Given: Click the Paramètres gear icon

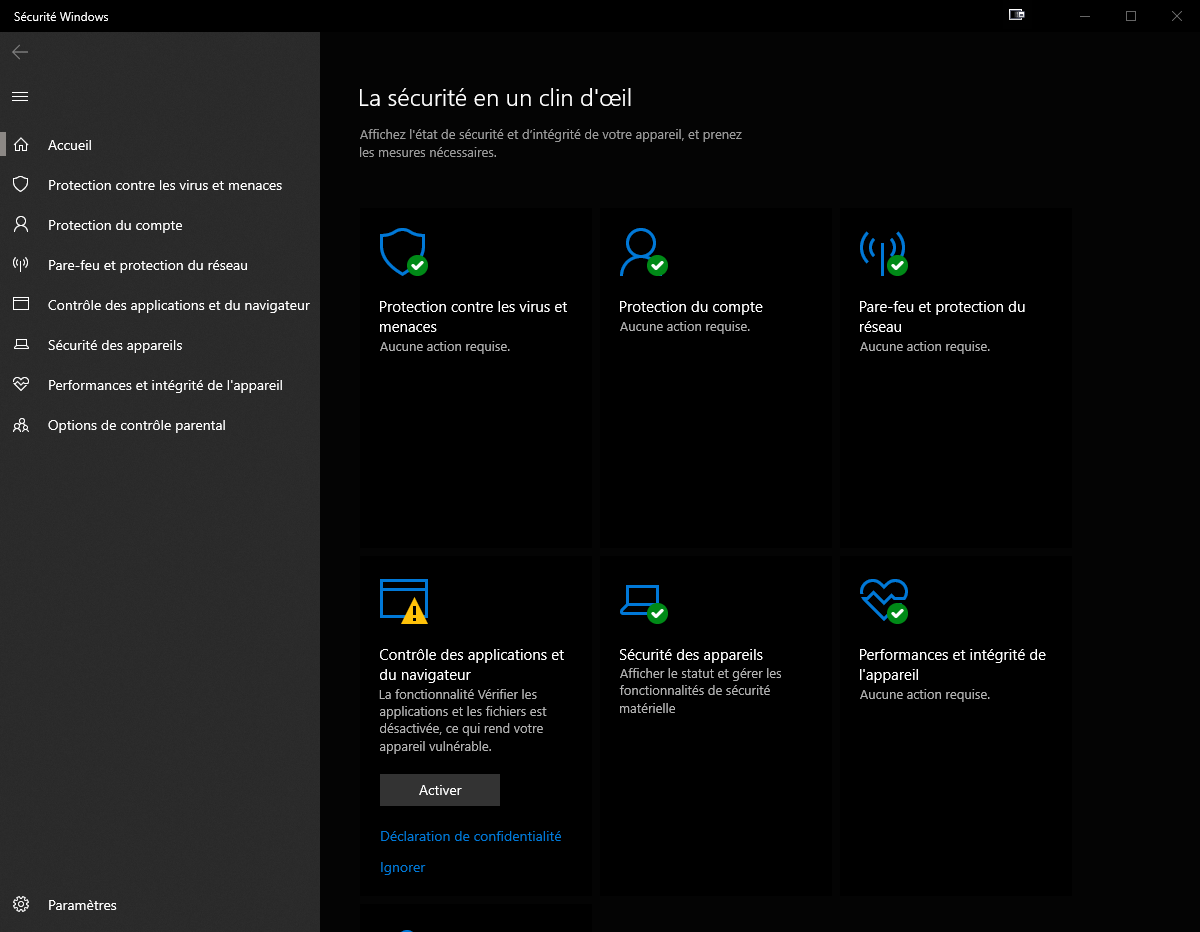Looking at the screenshot, I should pyautogui.click(x=20, y=905).
